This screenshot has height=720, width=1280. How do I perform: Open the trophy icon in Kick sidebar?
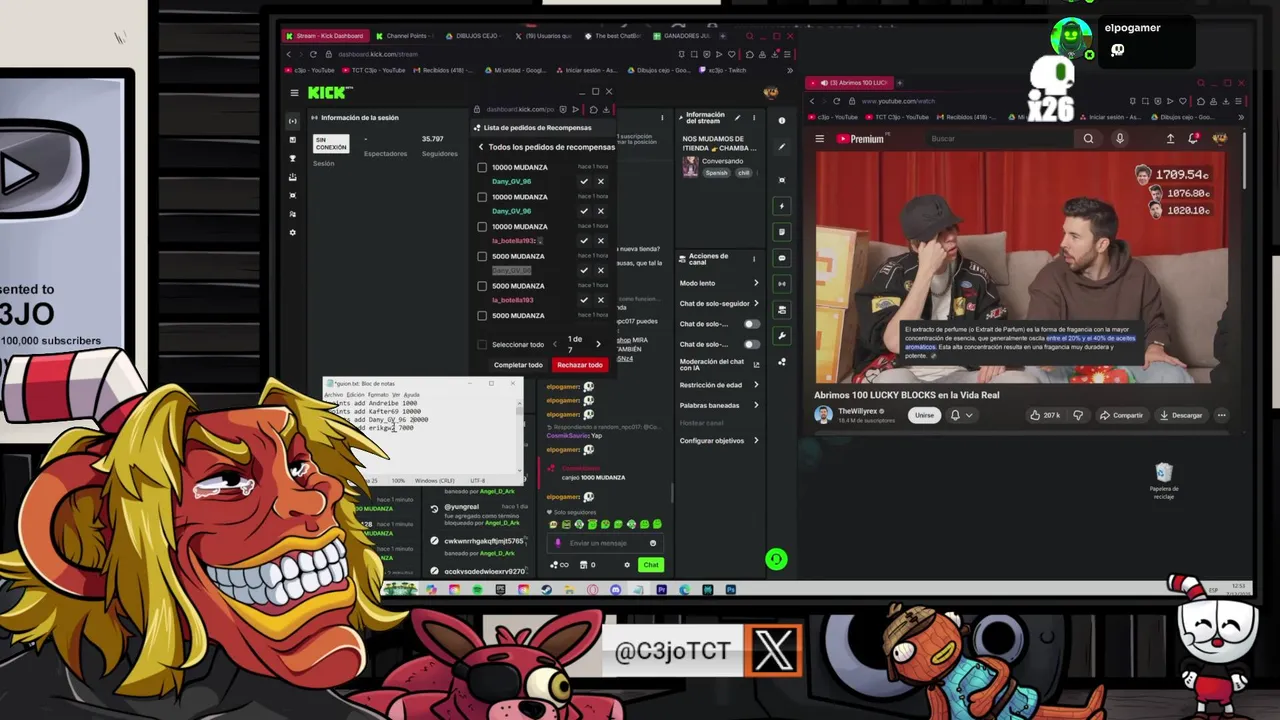click(x=292, y=159)
